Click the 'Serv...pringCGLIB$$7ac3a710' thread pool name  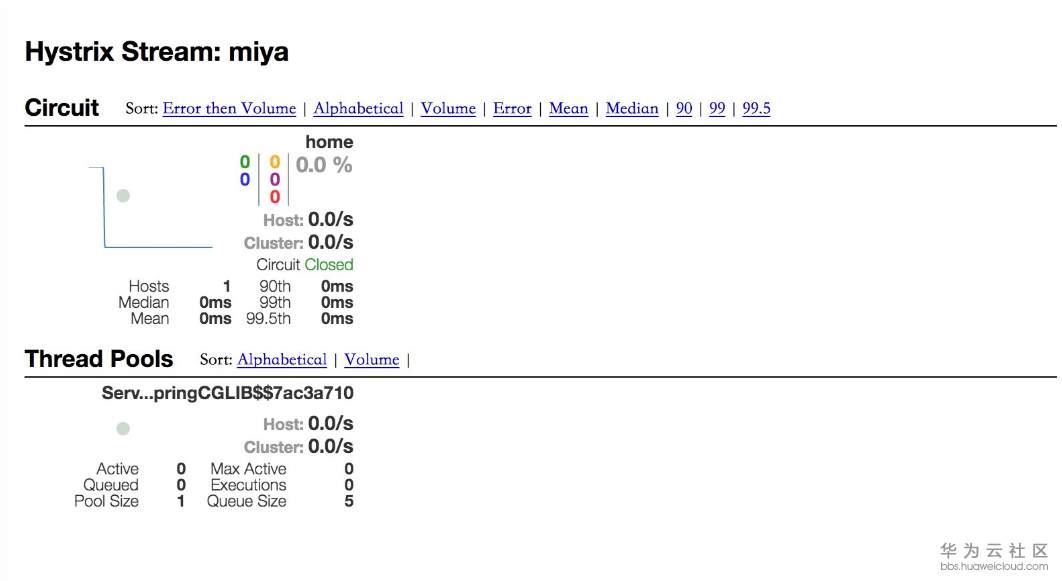tap(228, 393)
